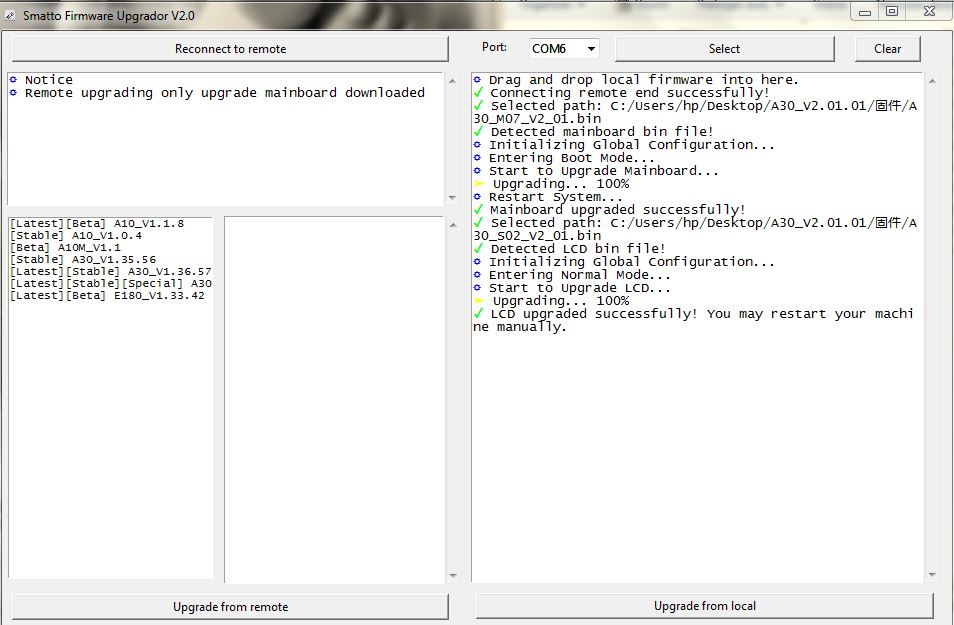Clear the log with Clear button
954x625 pixels.
click(887, 49)
